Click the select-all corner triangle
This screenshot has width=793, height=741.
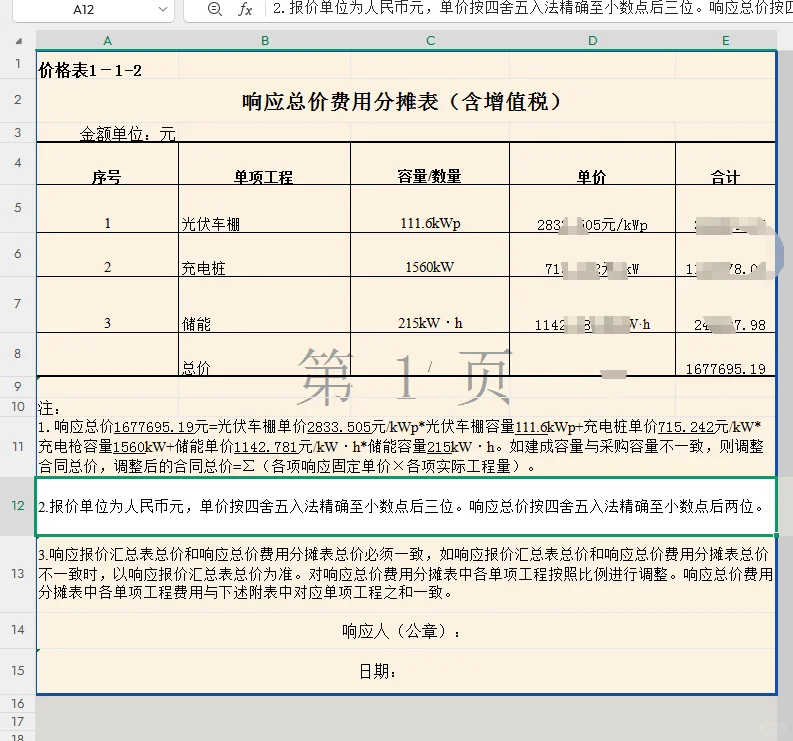tap(19, 41)
